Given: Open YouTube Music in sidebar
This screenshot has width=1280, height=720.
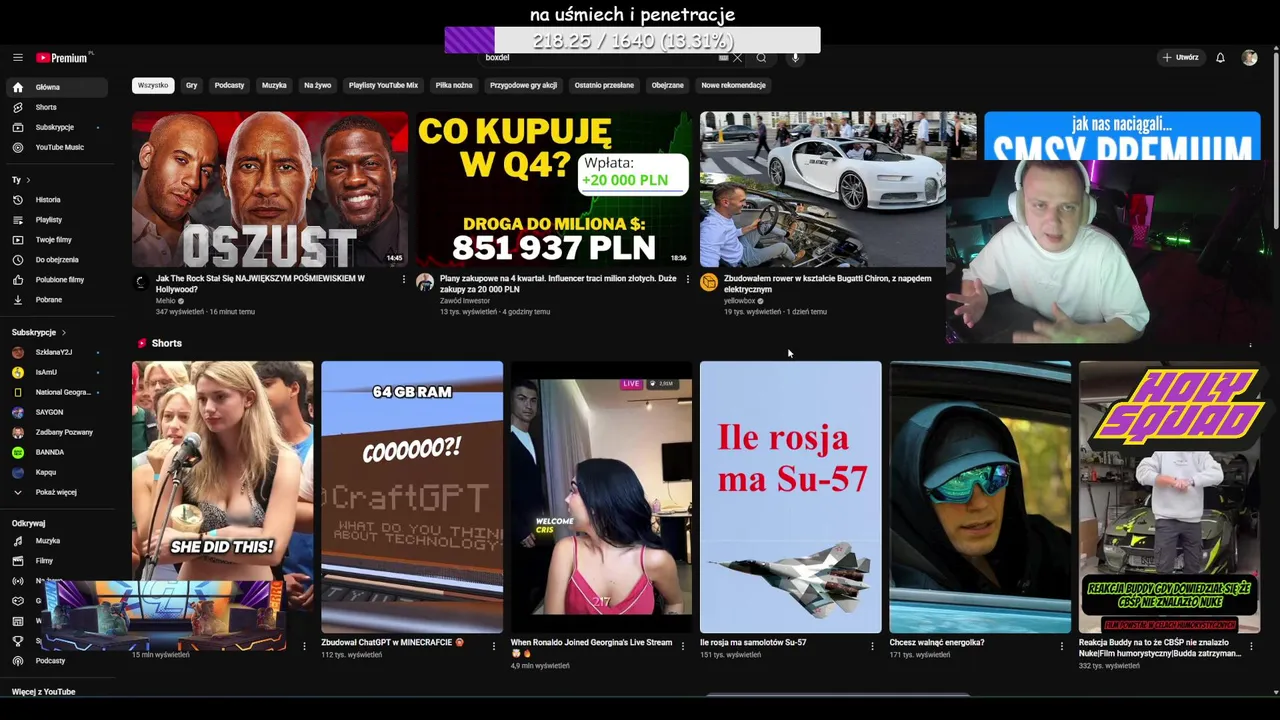Looking at the screenshot, I should (x=59, y=147).
